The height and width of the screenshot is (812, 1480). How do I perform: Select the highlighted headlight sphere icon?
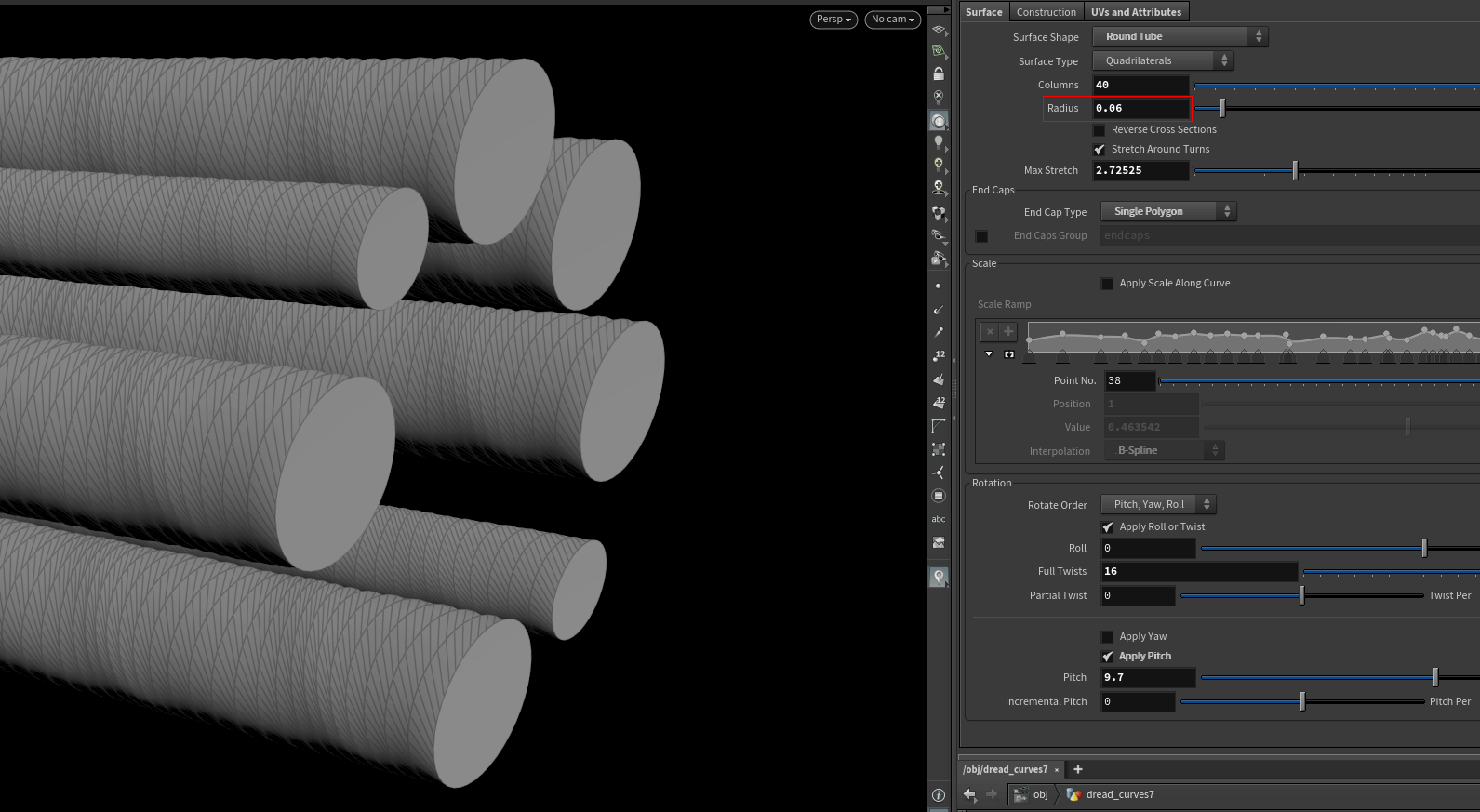pos(939,121)
